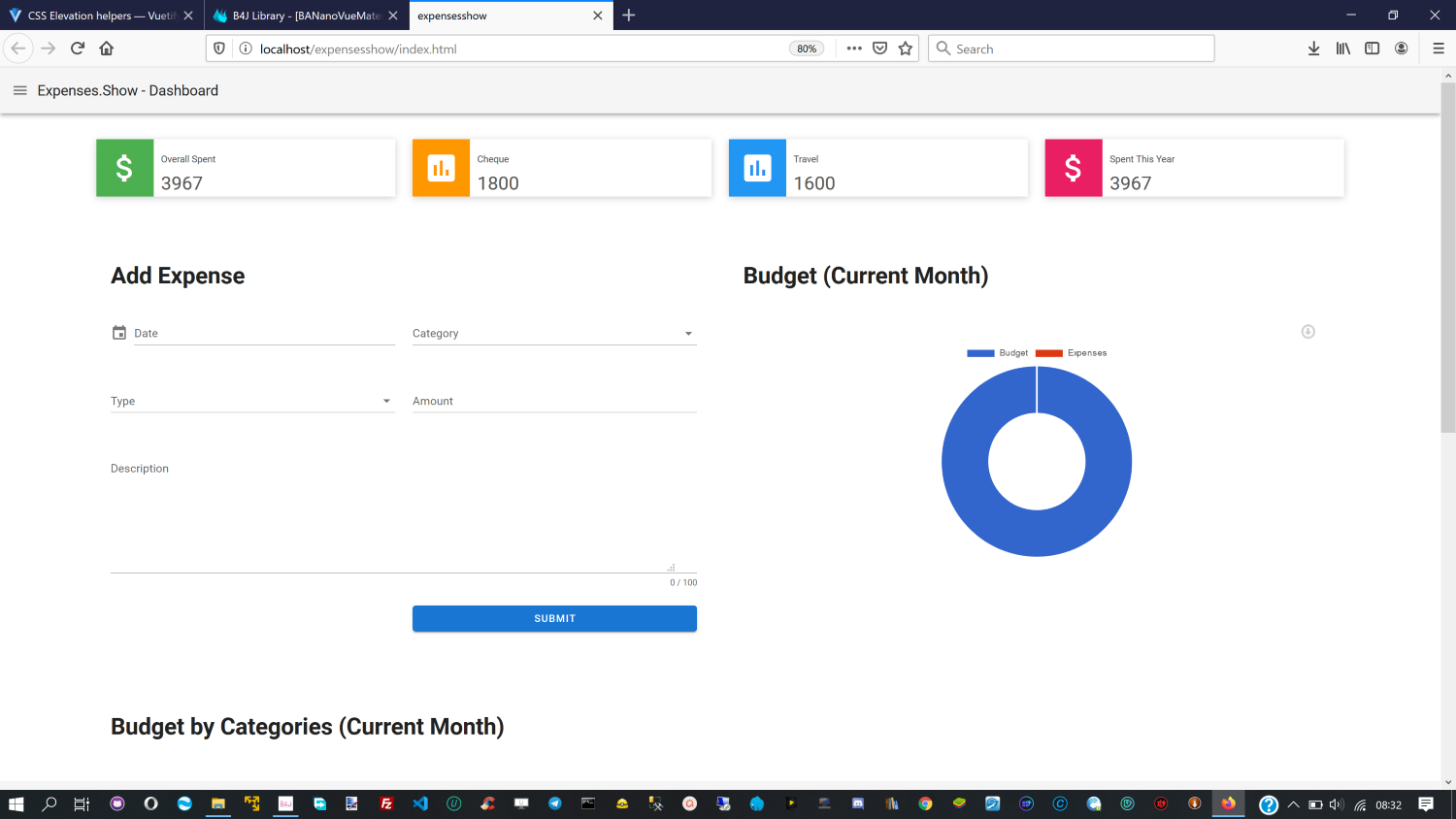The image size is (1456, 819).
Task: Expand the Type dropdown
Action: pyautogui.click(x=252, y=401)
